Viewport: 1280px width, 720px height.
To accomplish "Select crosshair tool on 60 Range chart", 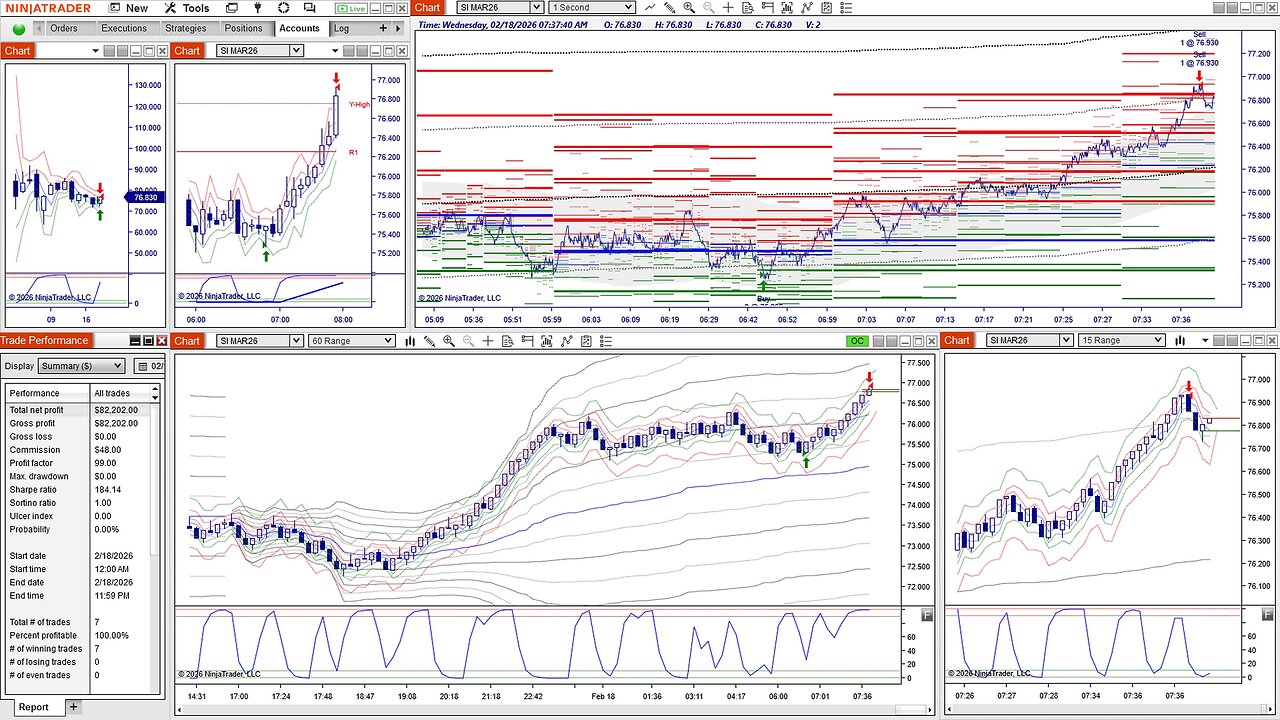I will tap(487, 341).
